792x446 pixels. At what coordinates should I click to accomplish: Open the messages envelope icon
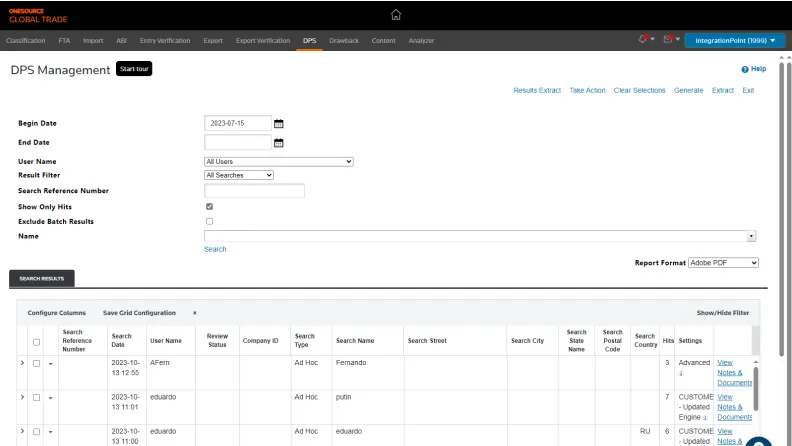pos(667,40)
